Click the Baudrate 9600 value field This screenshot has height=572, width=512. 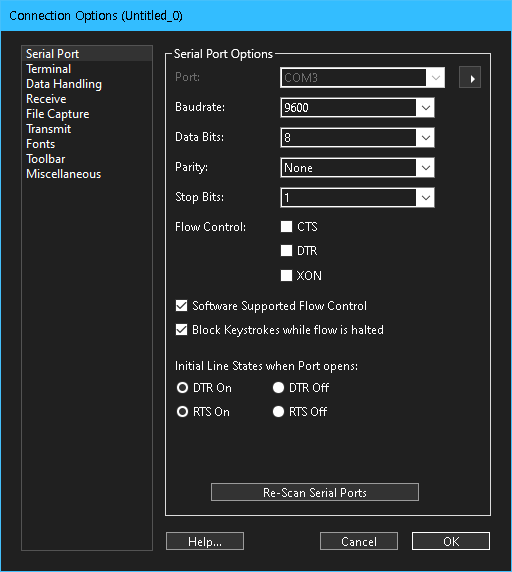(349, 108)
